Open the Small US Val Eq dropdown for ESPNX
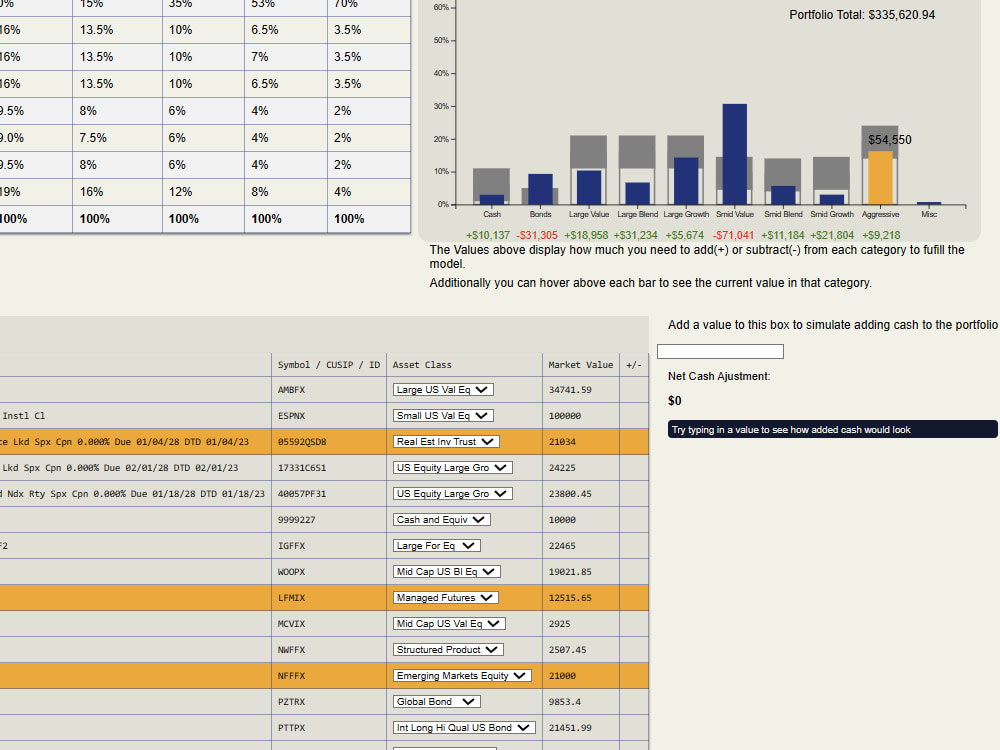1000x750 pixels. pyautogui.click(x=443, y=415)
